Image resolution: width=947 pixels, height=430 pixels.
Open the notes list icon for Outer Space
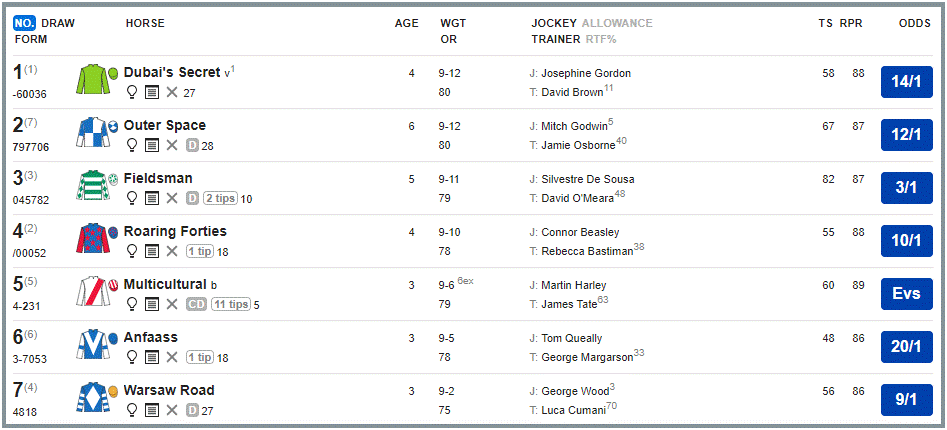click(151, 145)
